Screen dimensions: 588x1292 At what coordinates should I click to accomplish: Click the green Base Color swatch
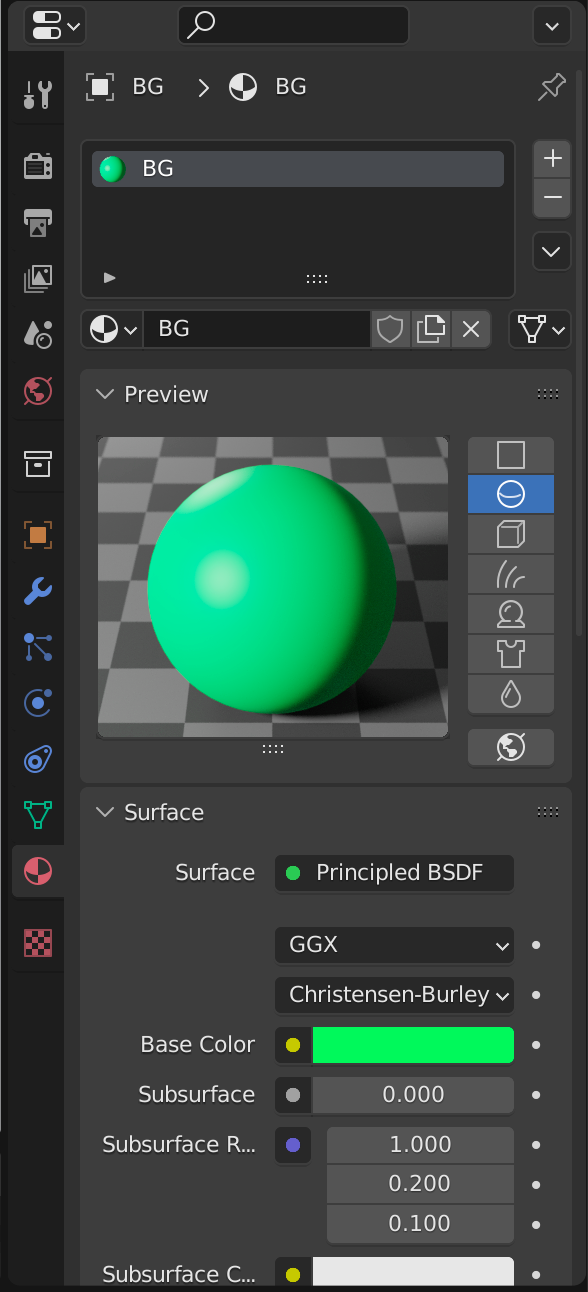pos(413,1044)
